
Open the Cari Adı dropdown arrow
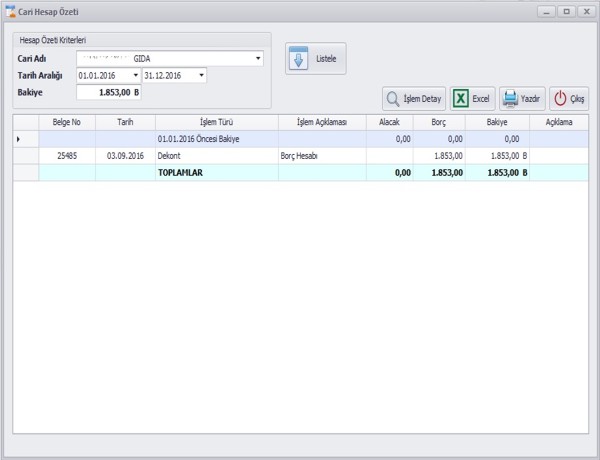[x=258, y=58]
